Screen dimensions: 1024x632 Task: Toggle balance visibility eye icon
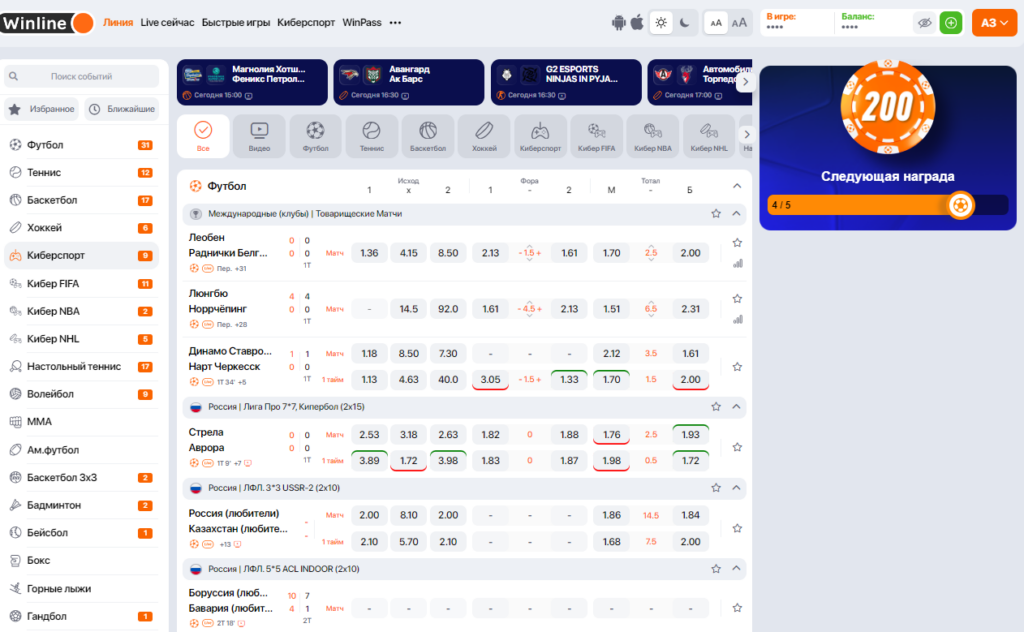[924, 23]
